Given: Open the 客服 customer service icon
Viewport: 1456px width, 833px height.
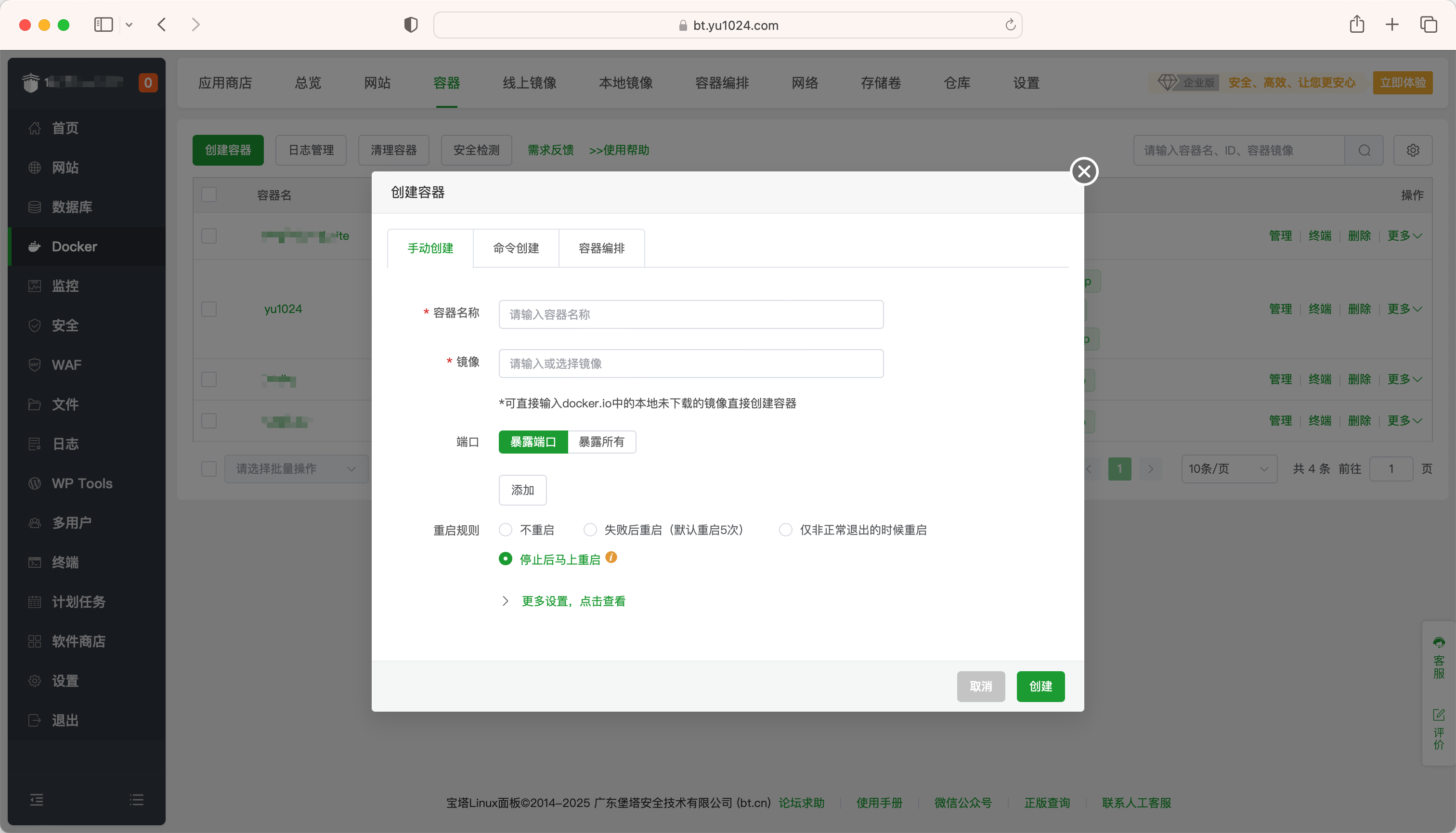Looking at the screenshot, I should (1438, 642).
